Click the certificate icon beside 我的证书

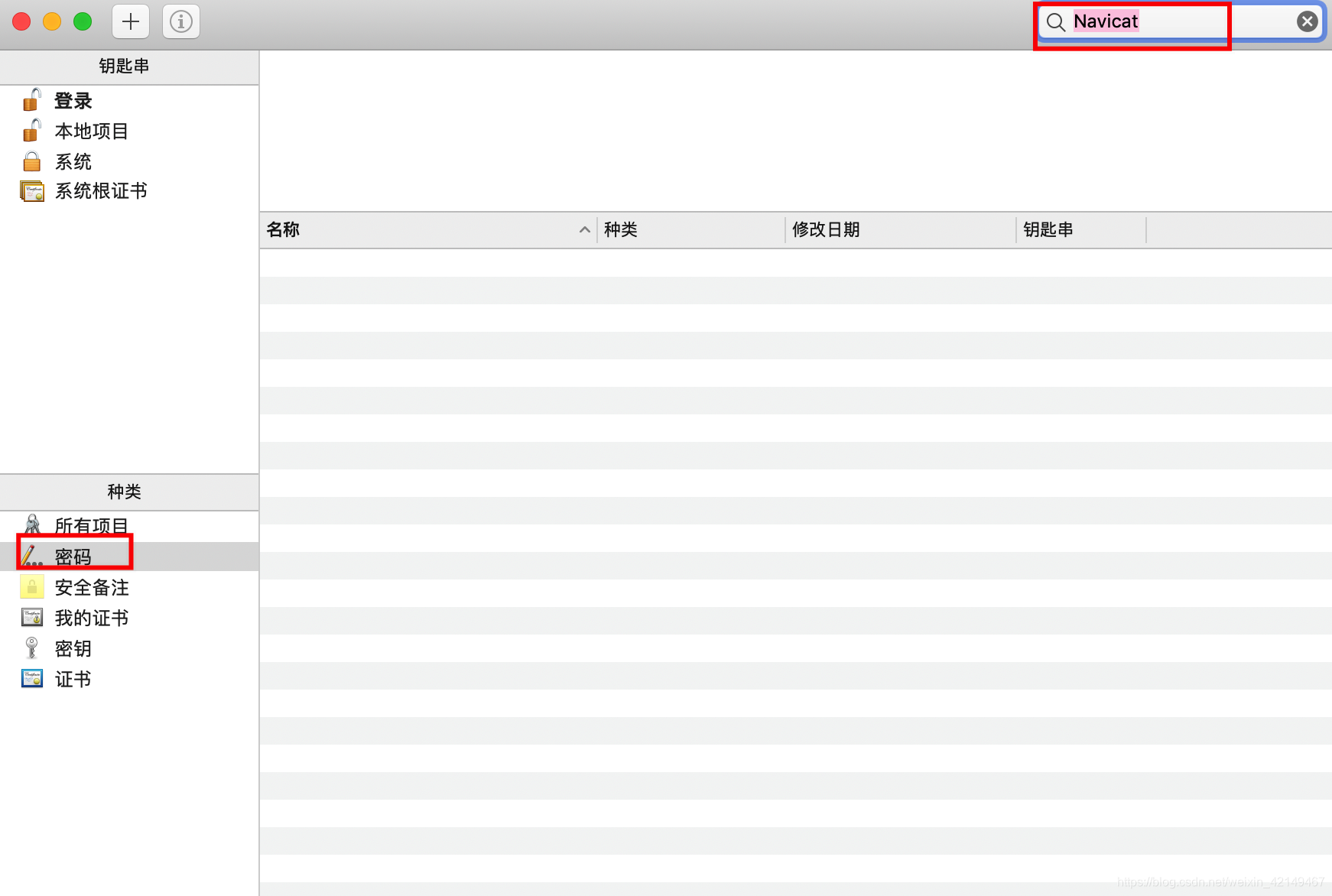(32, 617)
